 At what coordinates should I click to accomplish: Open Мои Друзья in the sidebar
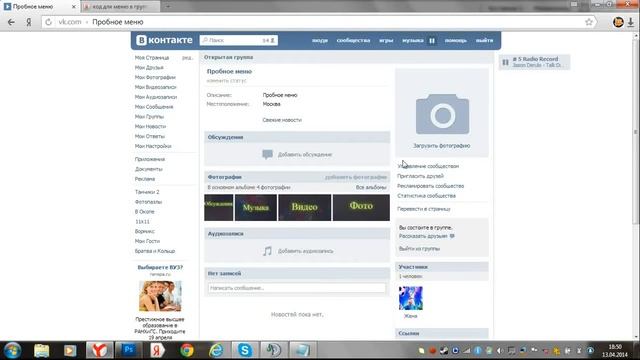(x=149, y=68)
